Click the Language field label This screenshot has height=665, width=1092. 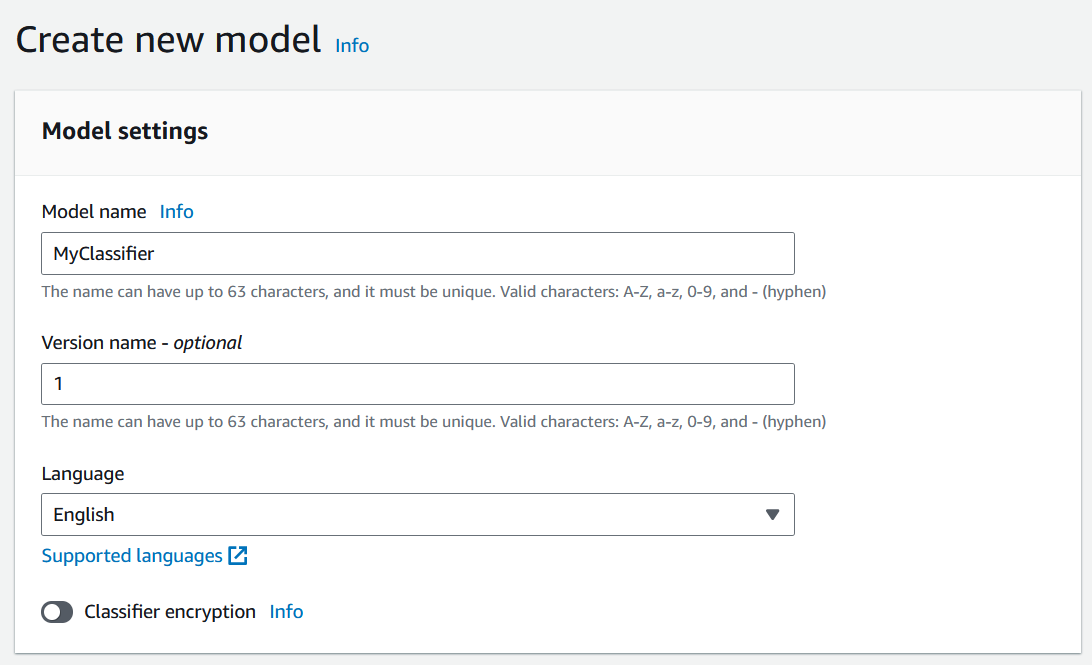tap(83, 473)
